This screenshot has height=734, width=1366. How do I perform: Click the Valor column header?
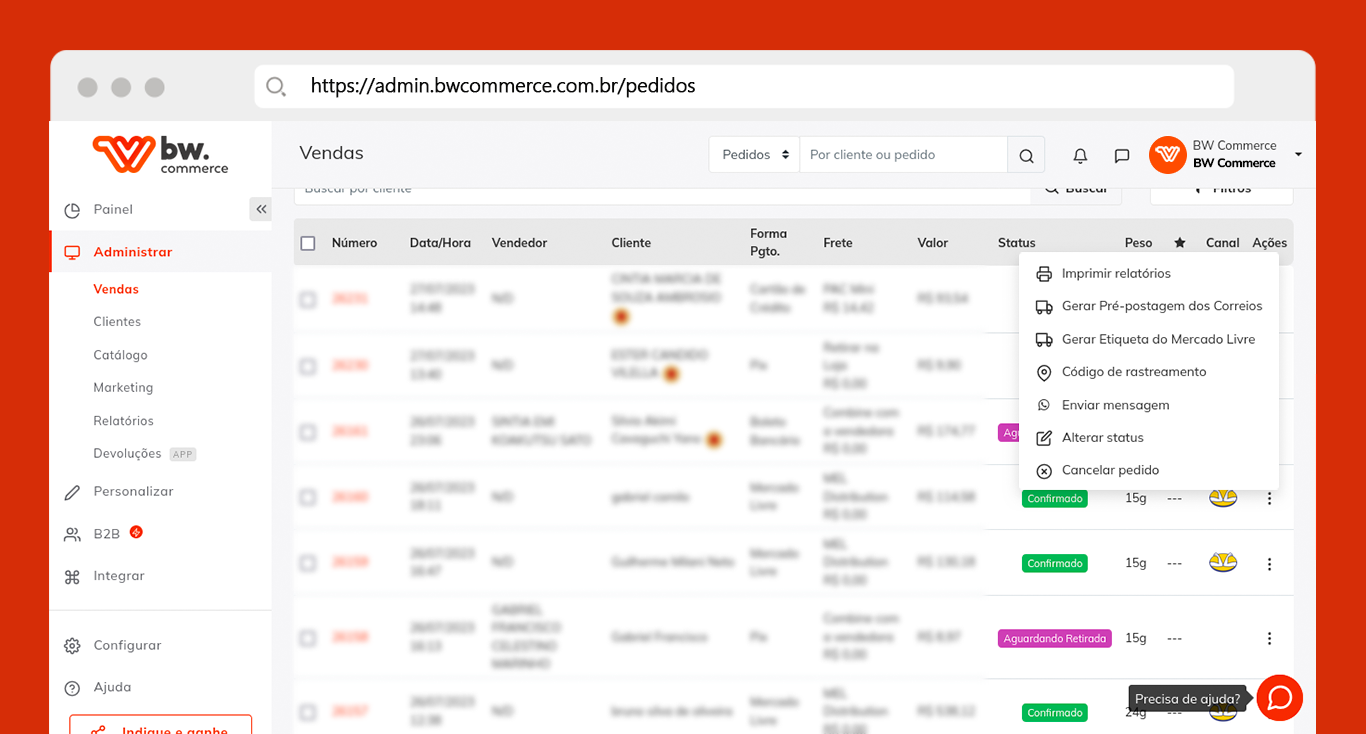933,243
